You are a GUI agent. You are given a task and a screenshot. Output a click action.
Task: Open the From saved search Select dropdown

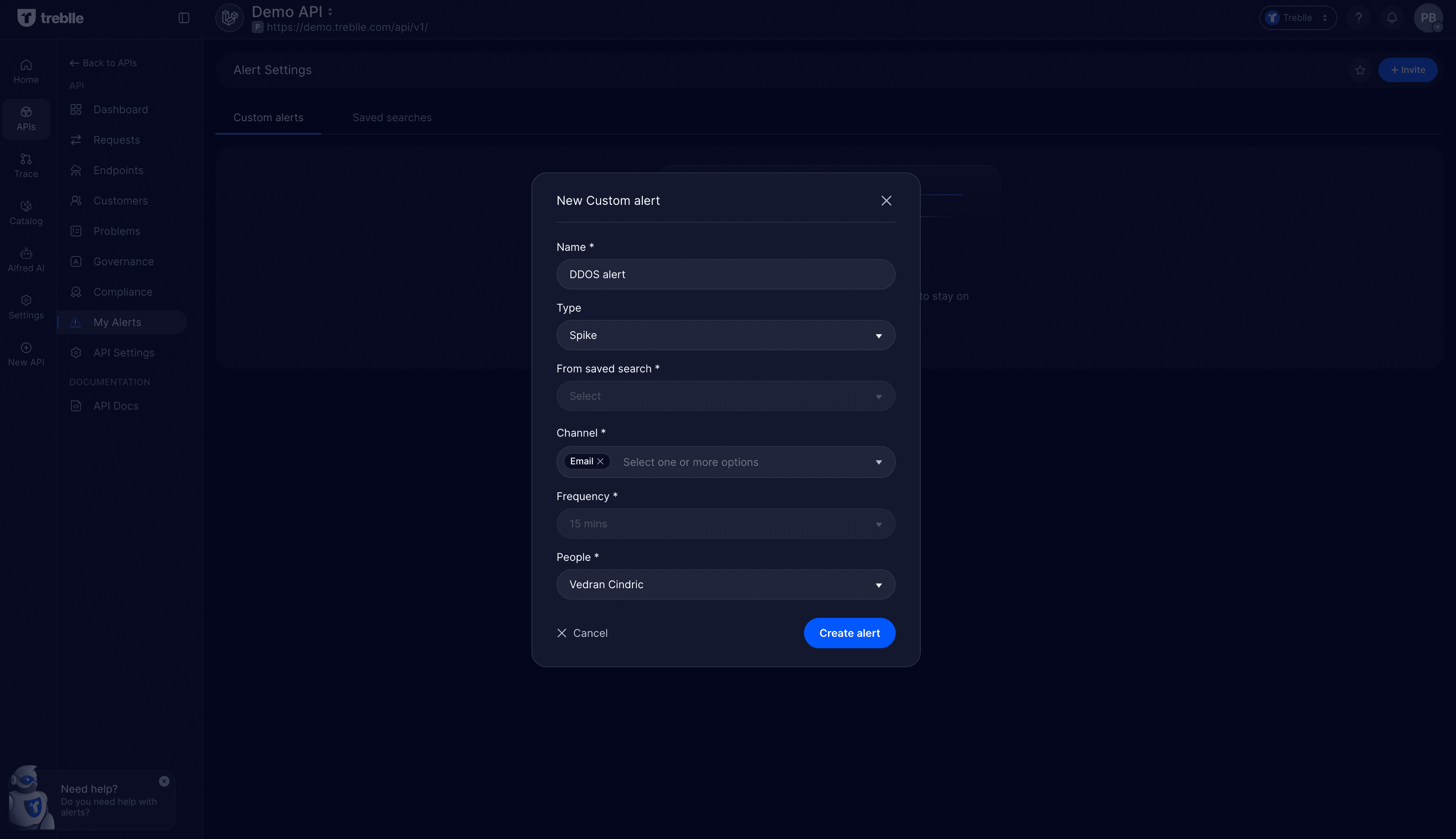(725, 396)
